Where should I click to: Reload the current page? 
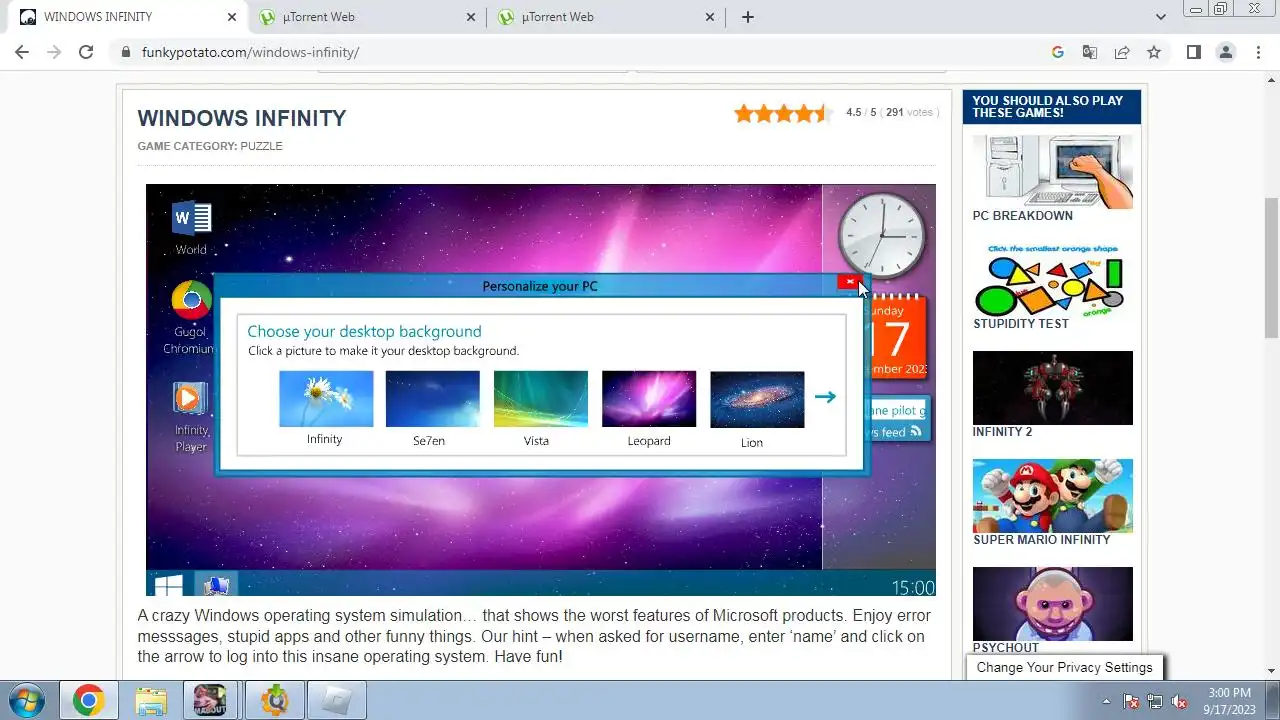point(86,52)
